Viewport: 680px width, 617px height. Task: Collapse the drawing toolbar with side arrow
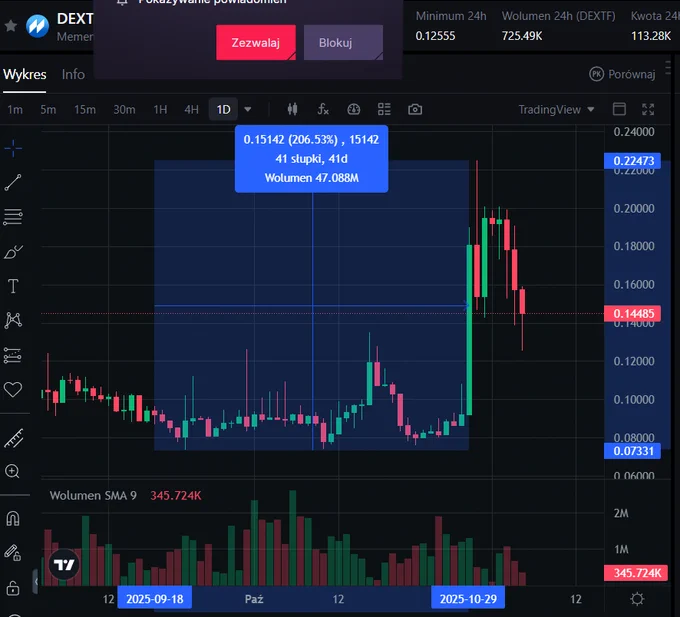(x=36, y=581)
